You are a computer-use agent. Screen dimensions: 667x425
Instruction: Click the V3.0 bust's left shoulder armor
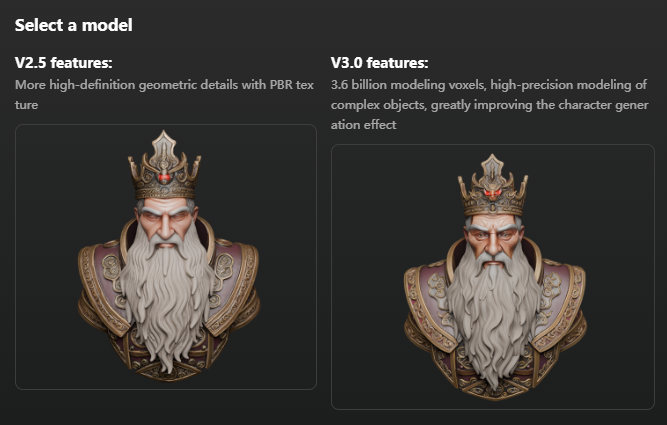[428, 304]
